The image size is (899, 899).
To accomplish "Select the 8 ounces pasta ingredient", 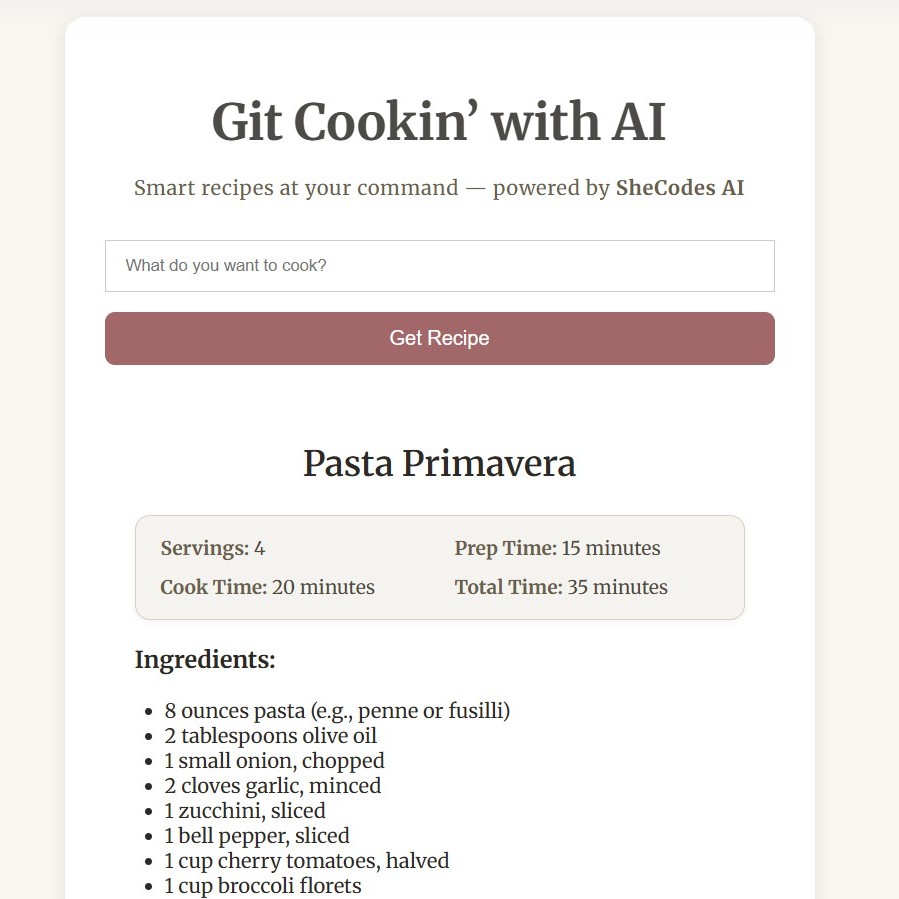I will pos(337,710).
